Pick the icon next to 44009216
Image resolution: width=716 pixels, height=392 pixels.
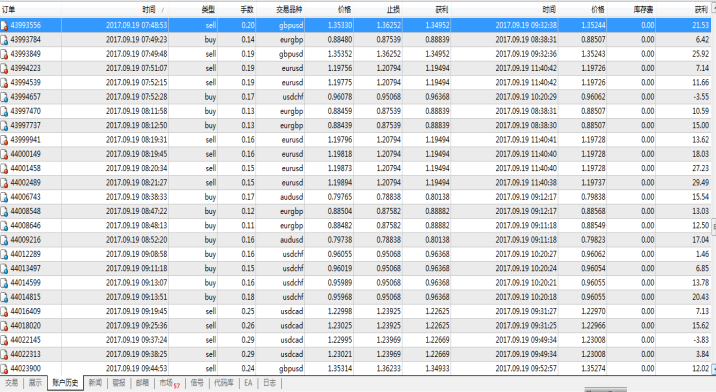[4, 240]
